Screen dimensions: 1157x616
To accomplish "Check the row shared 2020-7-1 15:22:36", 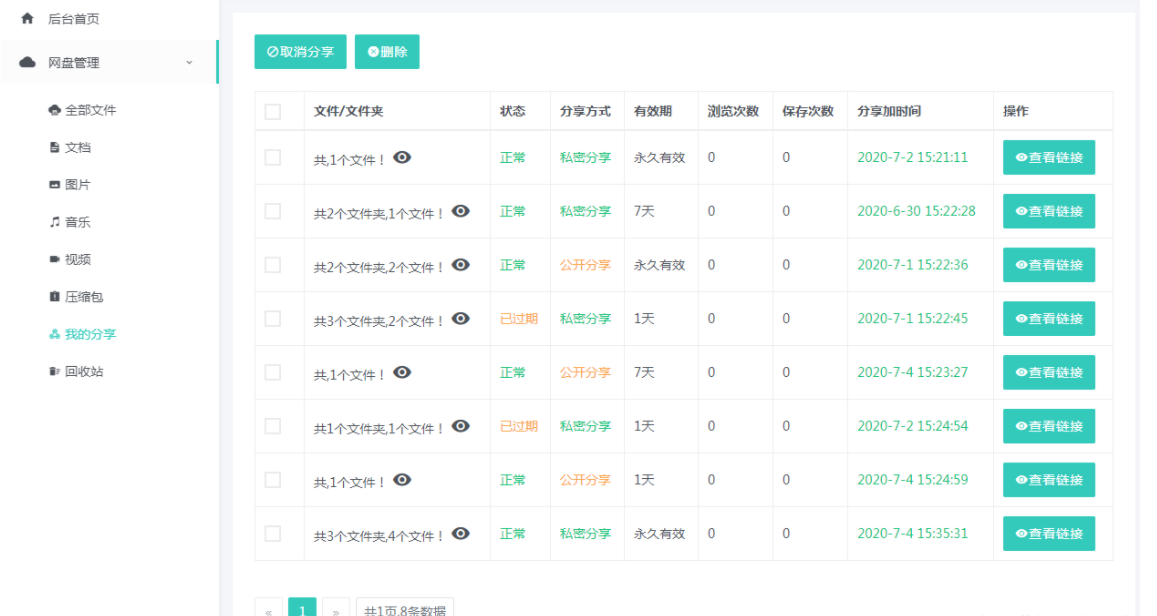I will 273,265.
